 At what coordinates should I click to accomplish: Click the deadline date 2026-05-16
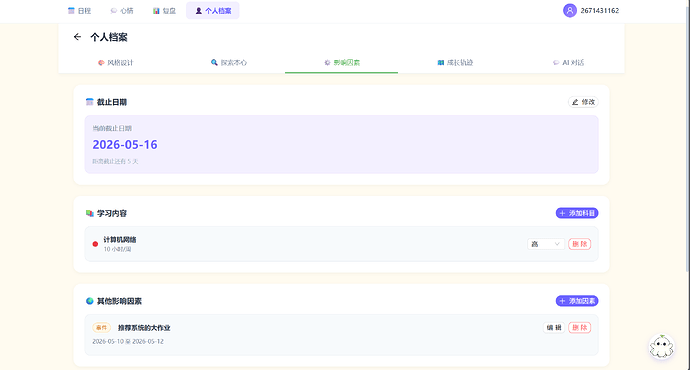(x=125, y=145)
